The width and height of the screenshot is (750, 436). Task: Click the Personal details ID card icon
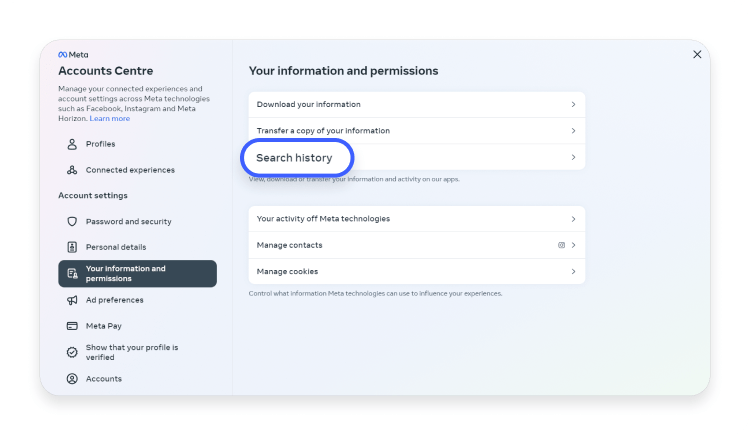72,247
